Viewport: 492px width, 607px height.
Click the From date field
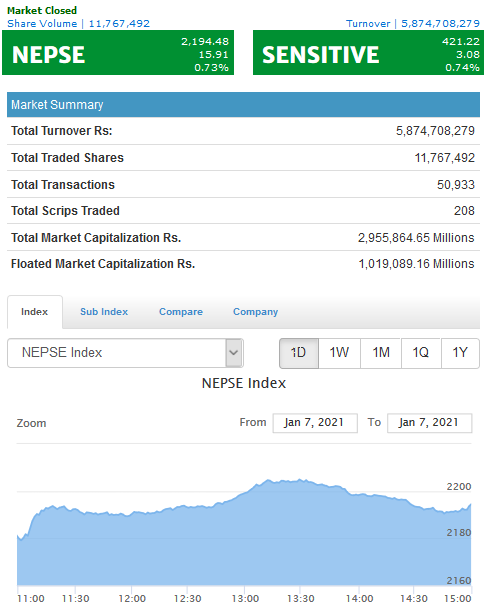pos(315,423)
